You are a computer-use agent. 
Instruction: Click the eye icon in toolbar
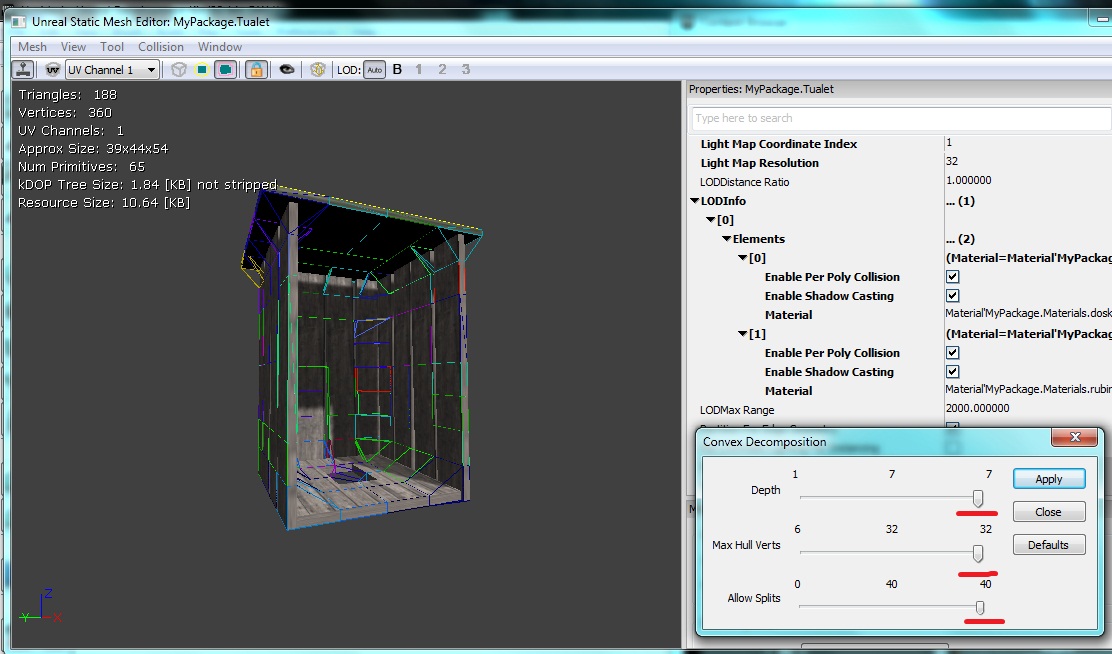point(287,70)
